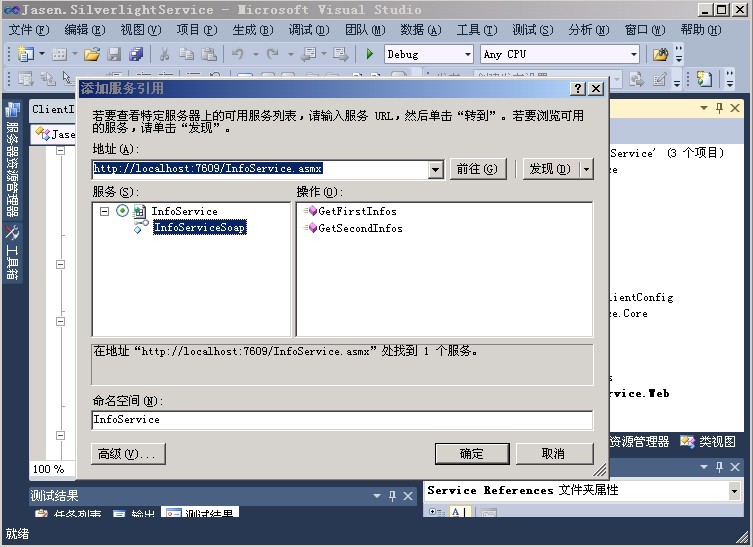The width and height of the screenshot is (753, 547).
Task: Select the GetSecondInfos operation
Action: tap(360, 229)
